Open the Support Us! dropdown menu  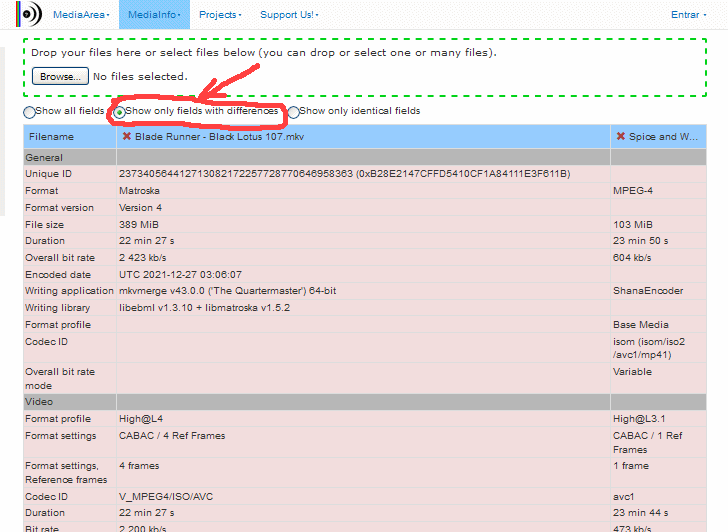[289, 14]
